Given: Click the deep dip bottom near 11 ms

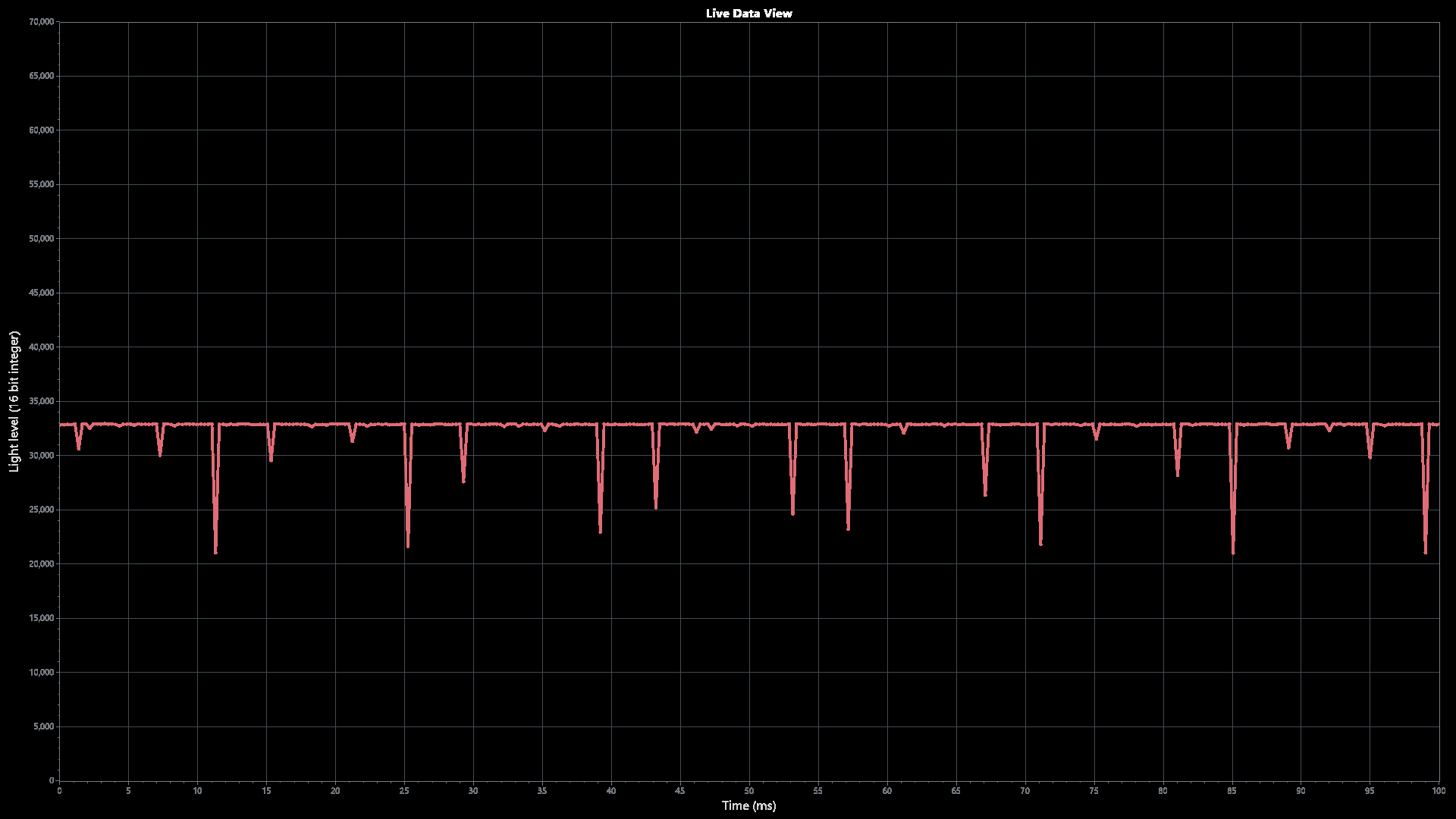Looking at the screenshot, I should tap(215, 551).
